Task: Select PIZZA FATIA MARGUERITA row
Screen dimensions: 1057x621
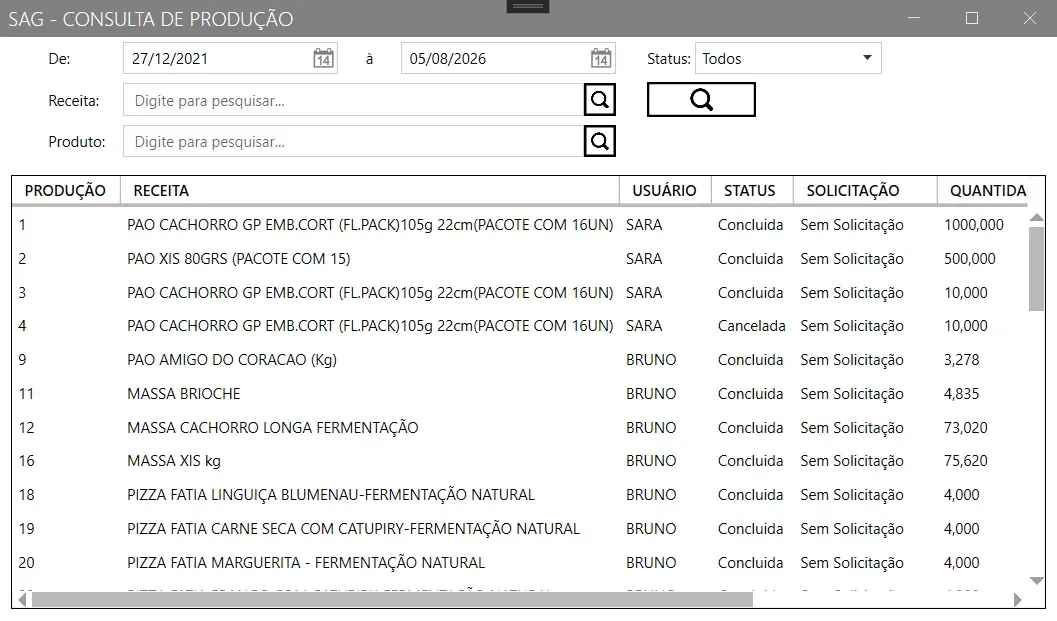Action: (x=520, y=562)
